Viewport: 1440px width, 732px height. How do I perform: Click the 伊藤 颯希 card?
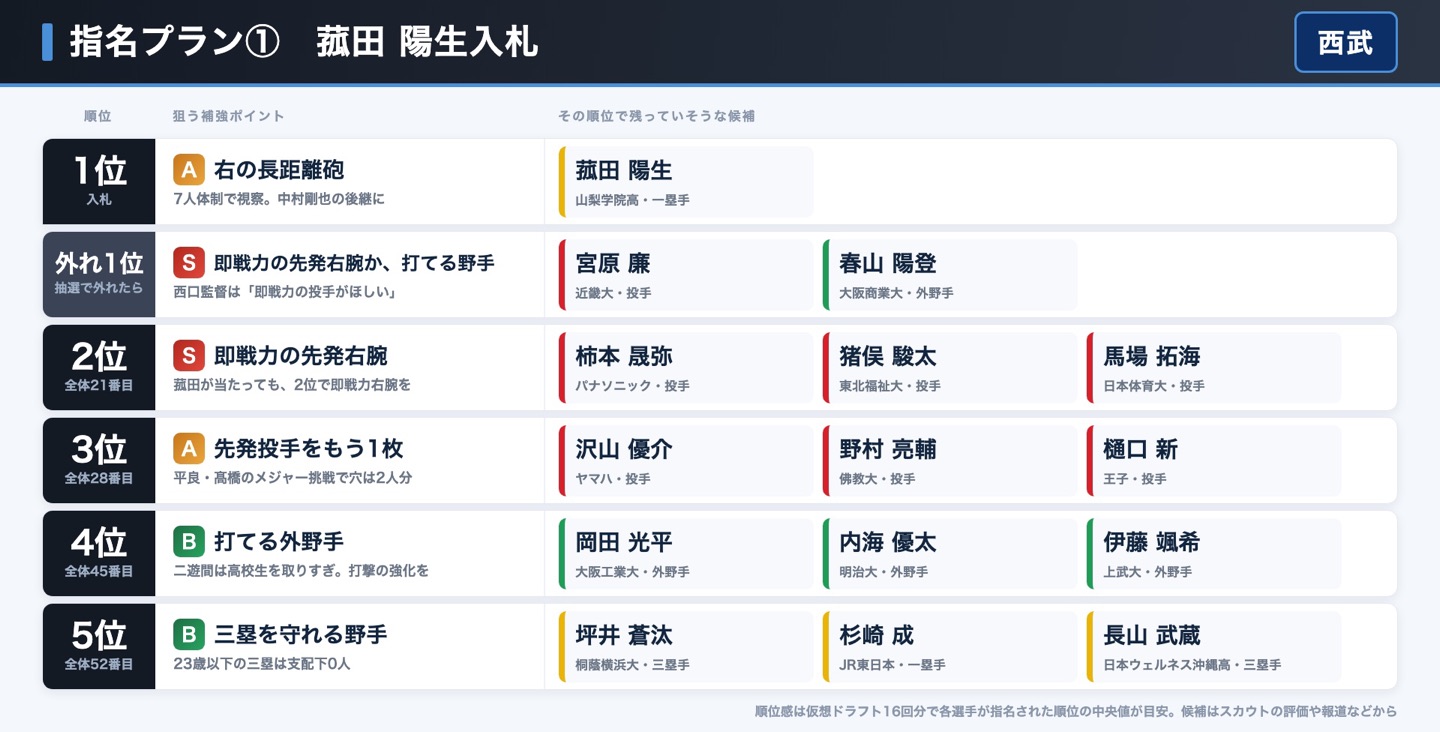coord(1214,554)
